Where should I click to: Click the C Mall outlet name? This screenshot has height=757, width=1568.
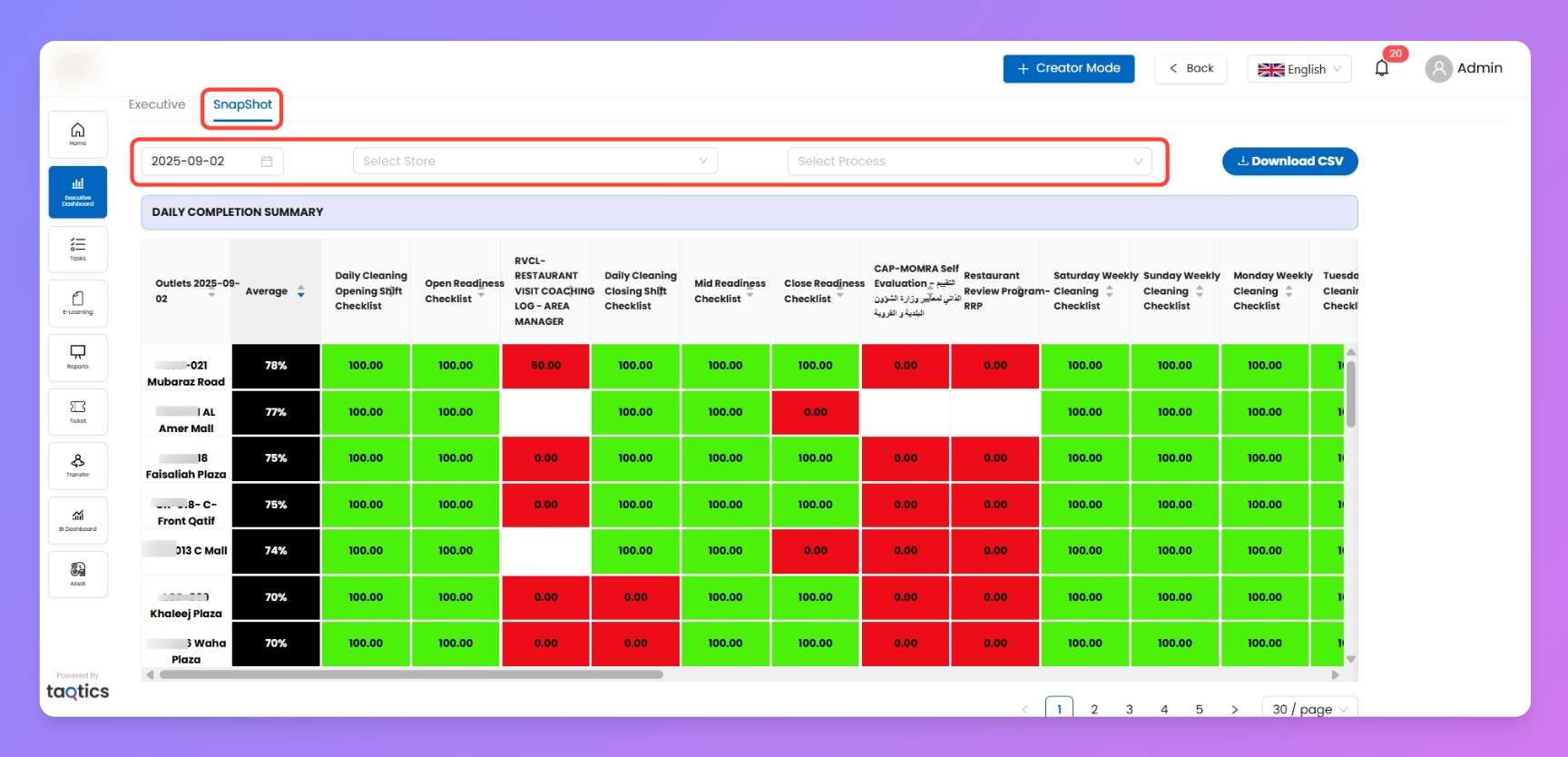click(211, 550)
